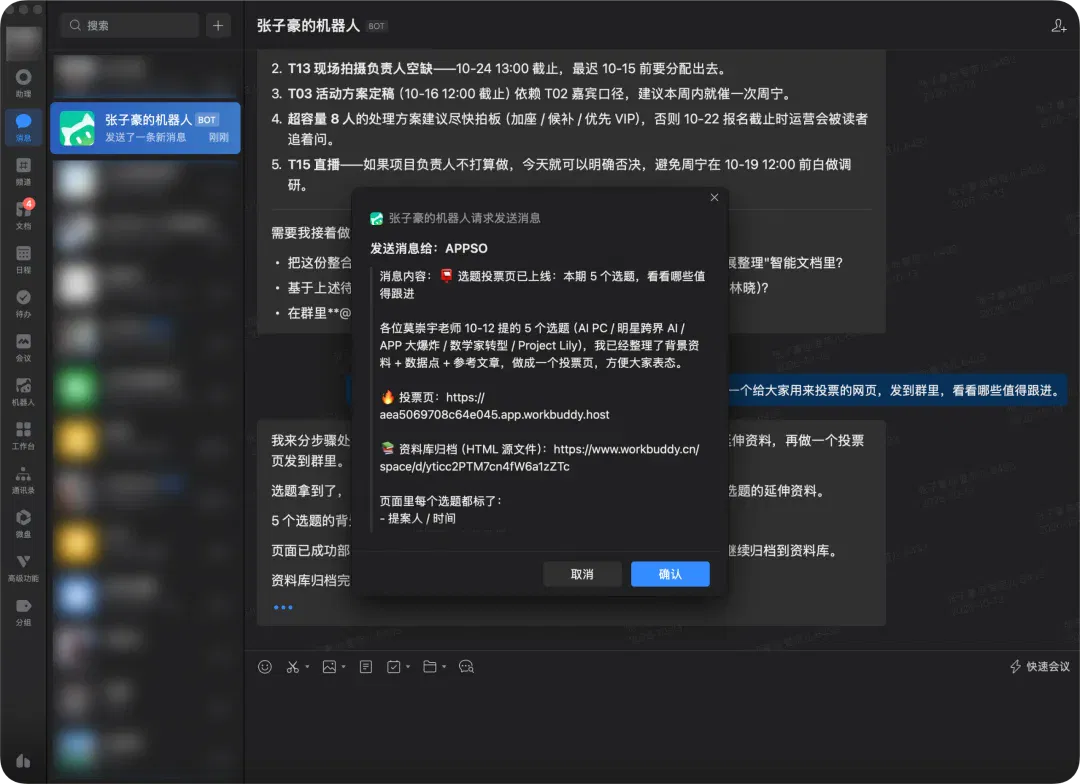Viewport: 1080px width, 784px height.
Task: Click 确认 to confirm sending message
Action: point(670,574)
